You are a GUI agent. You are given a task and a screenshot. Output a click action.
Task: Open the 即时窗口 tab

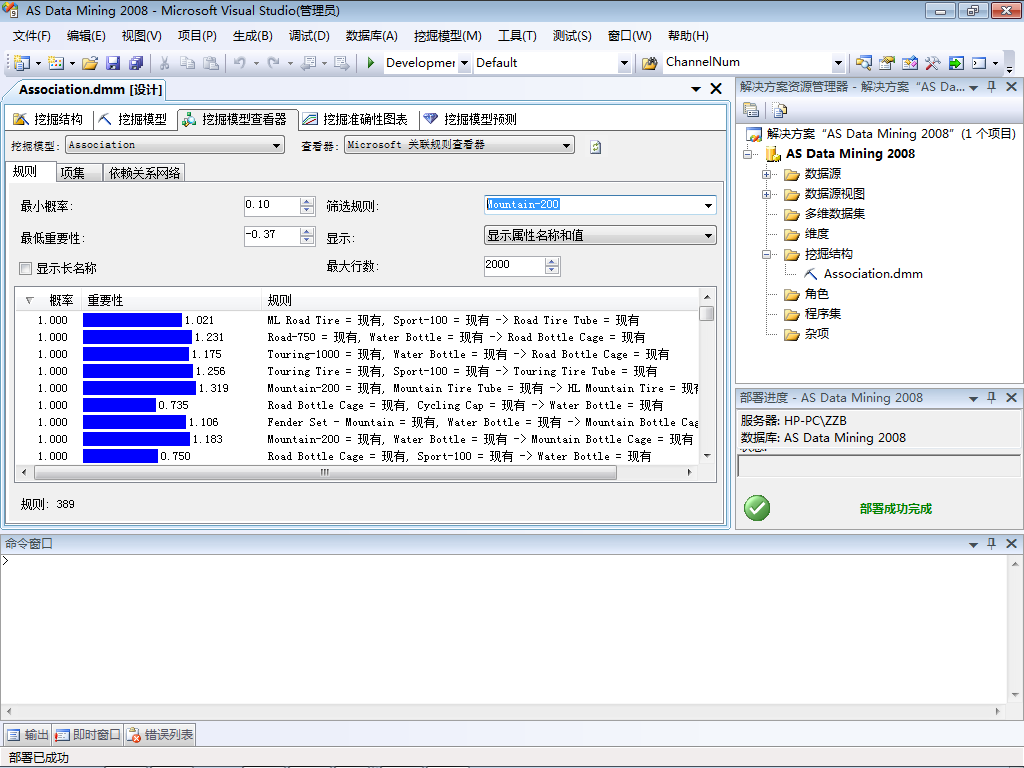(x=88, y=735)
